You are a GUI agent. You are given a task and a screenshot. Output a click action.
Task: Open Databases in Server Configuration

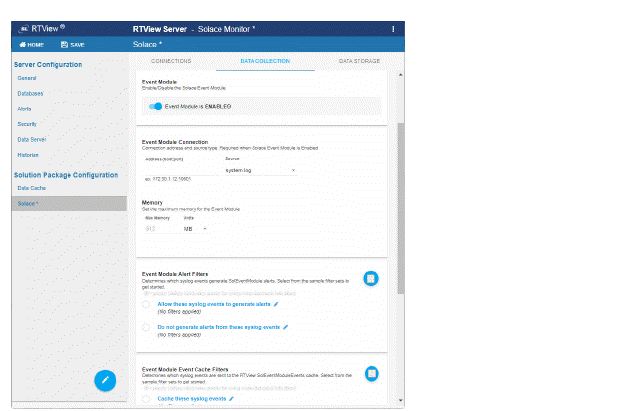coord(30,93)
